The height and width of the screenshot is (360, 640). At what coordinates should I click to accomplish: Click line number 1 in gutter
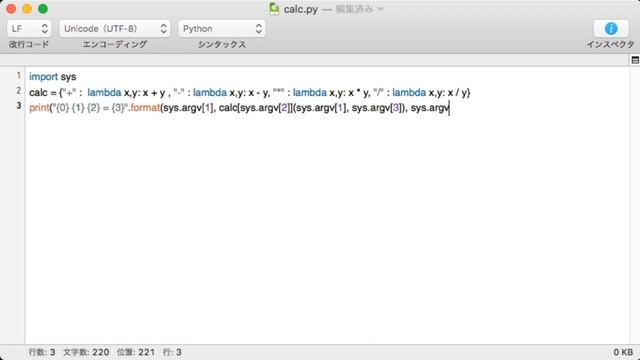[19, 76]
